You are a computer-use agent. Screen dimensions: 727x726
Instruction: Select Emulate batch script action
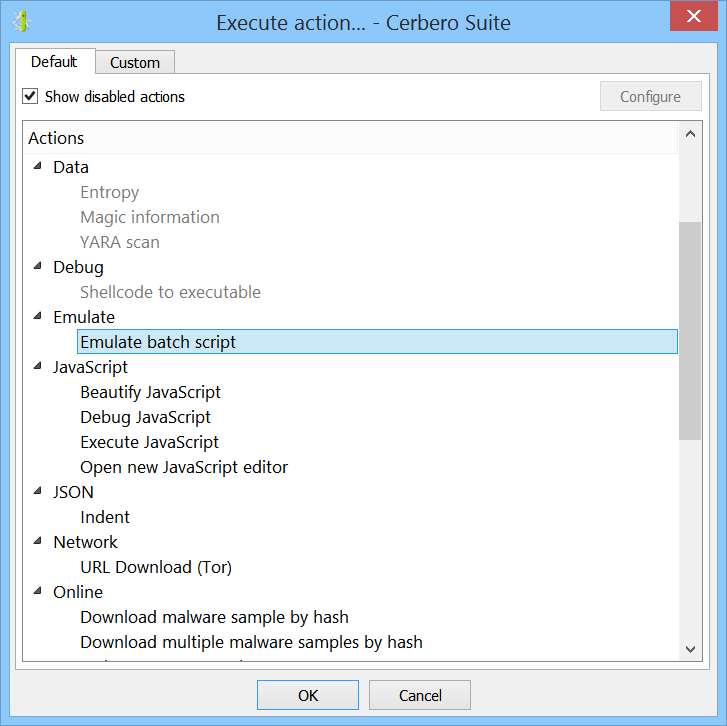click(x=377, y=342)
